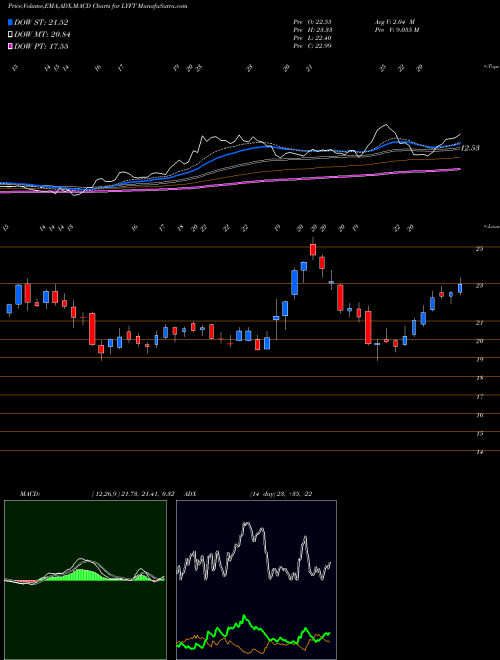The height and width of the screenshot is (660, 500).
Task: Click the magenta DOW PT legend swatch
Action: [x=10, y=46]
